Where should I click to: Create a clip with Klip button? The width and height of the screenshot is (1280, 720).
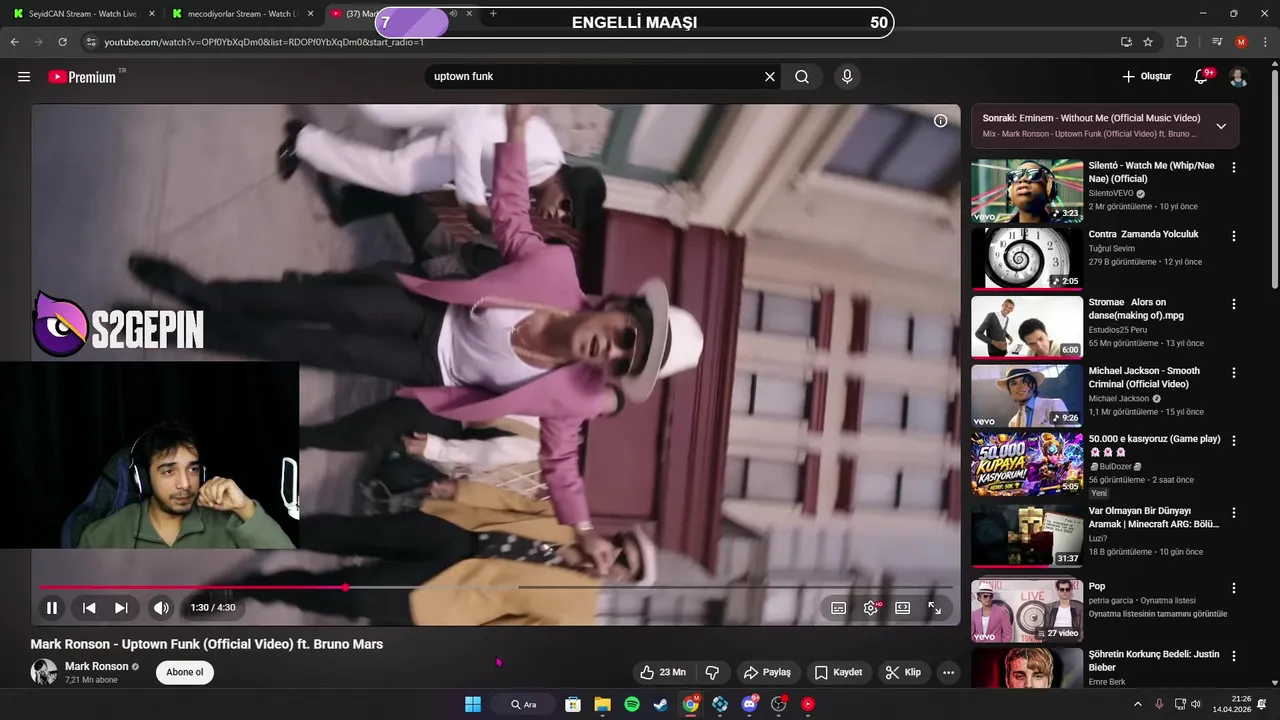(x=903, y=672)
